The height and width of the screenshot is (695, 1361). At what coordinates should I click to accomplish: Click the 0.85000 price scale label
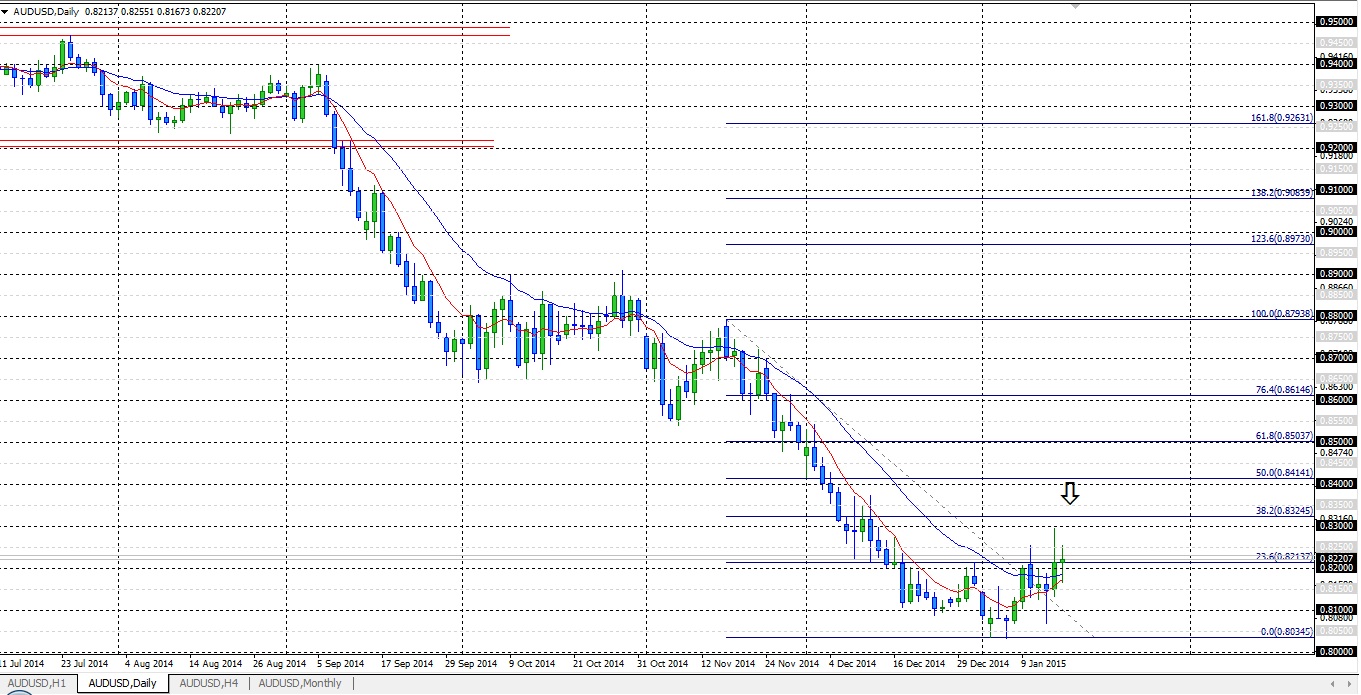point(1337,441)
